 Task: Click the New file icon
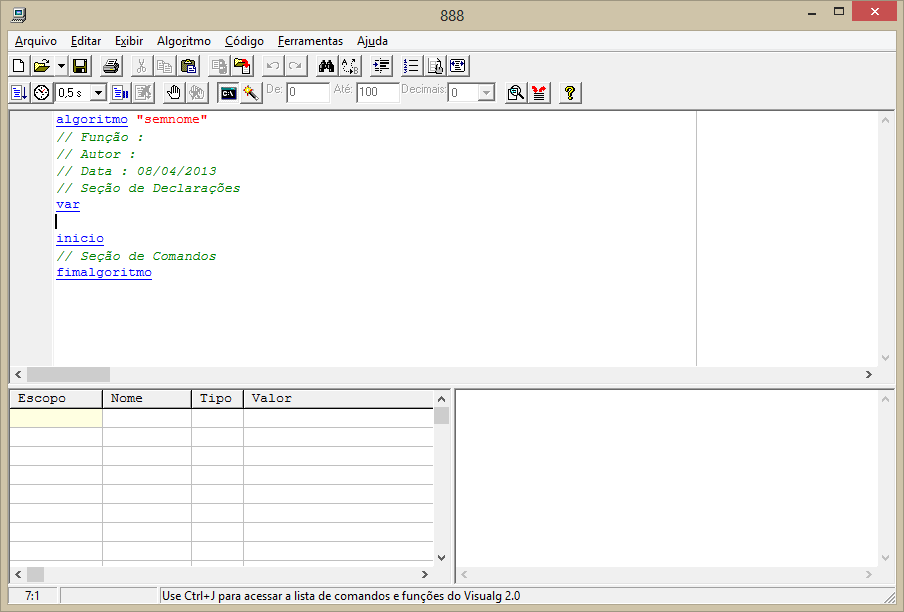[x=19, y=67]
